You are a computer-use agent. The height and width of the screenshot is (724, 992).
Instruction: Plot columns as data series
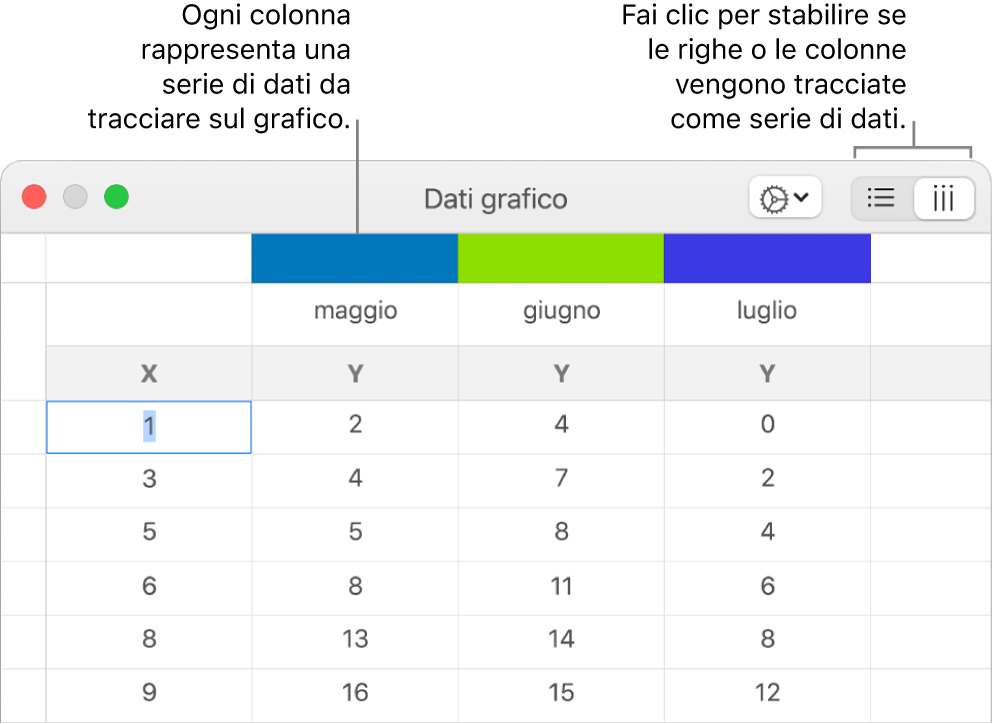click(943, 199)
